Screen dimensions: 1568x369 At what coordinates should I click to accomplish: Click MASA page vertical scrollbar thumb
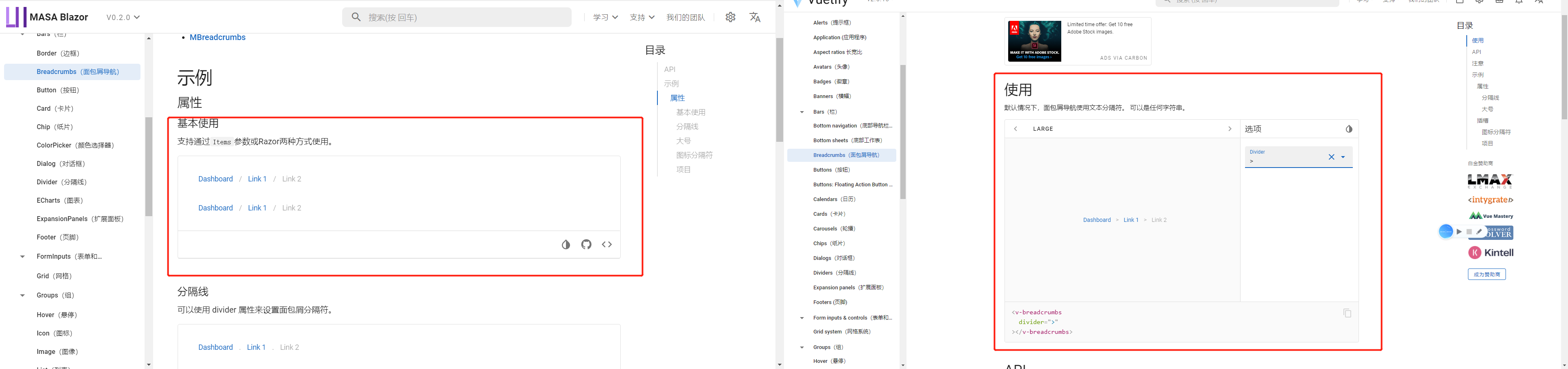click(x=779, y=89)
